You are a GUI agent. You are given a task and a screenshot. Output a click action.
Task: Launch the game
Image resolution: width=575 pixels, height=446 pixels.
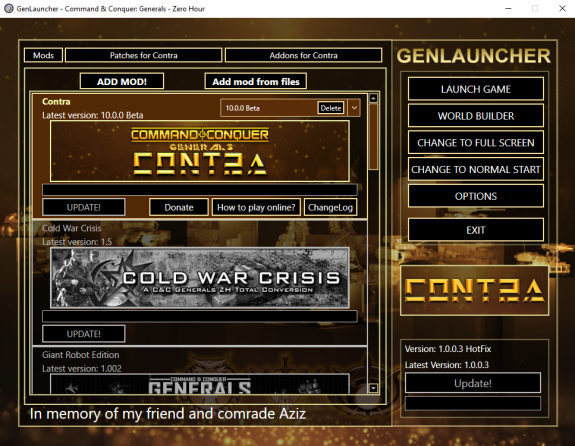pyautogui.click(x=476, y=89)
